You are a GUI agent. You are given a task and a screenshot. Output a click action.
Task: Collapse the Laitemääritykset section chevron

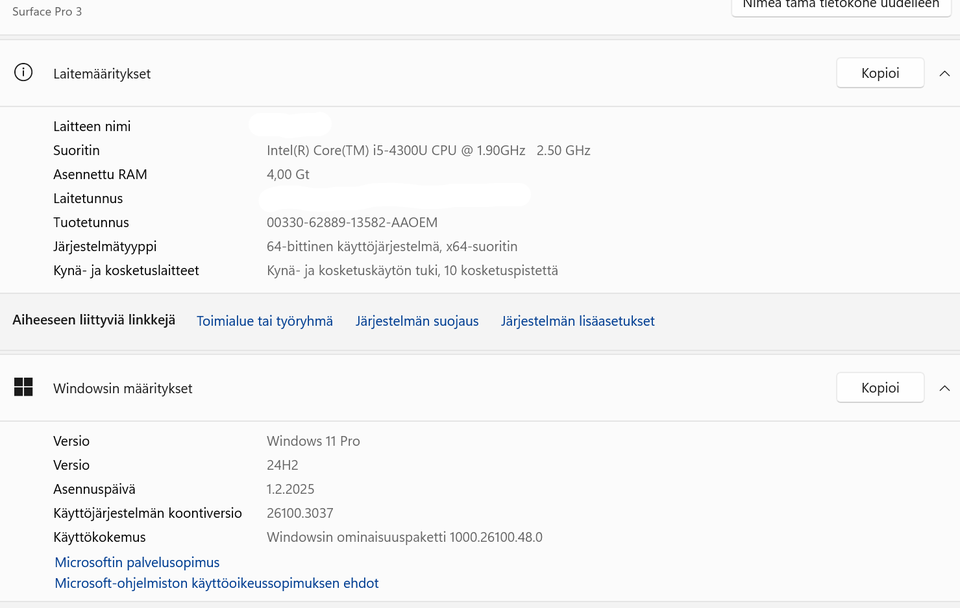coord(945,73)
